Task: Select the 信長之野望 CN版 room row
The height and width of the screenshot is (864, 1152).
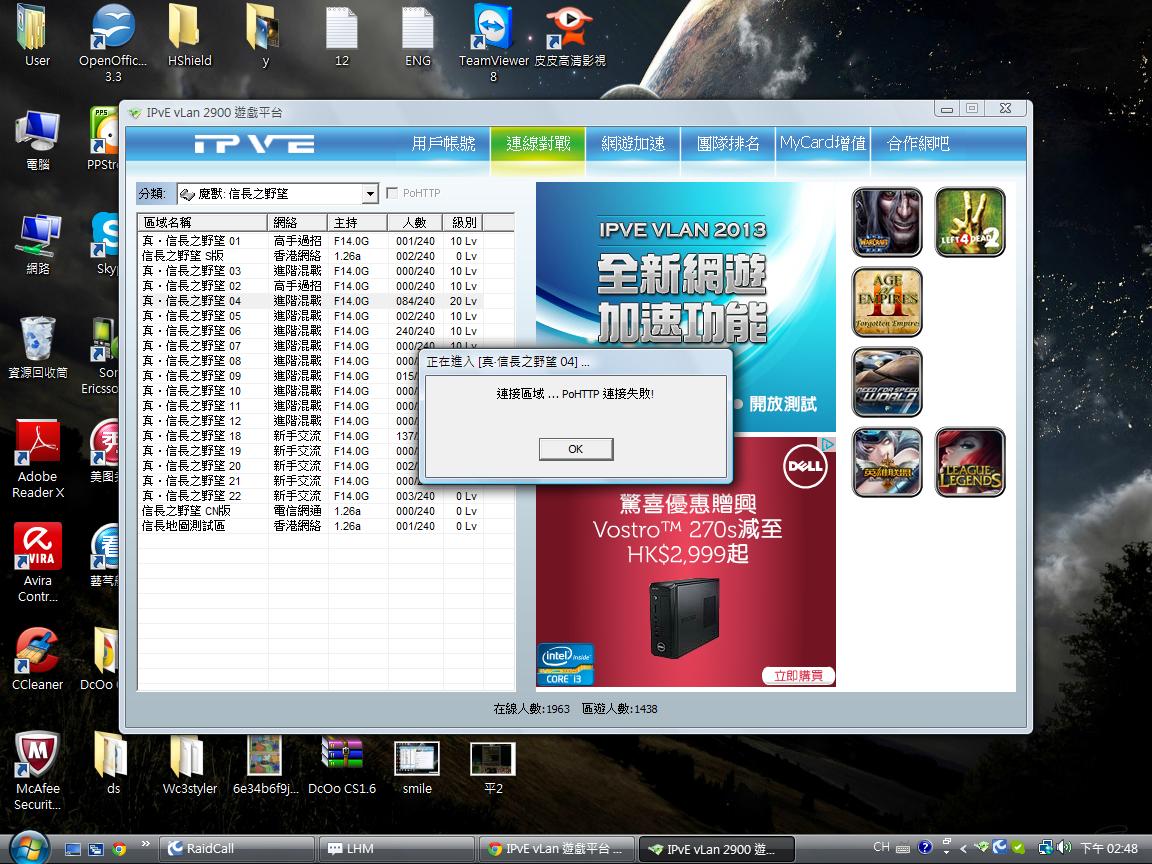Action: pos(200,511)
